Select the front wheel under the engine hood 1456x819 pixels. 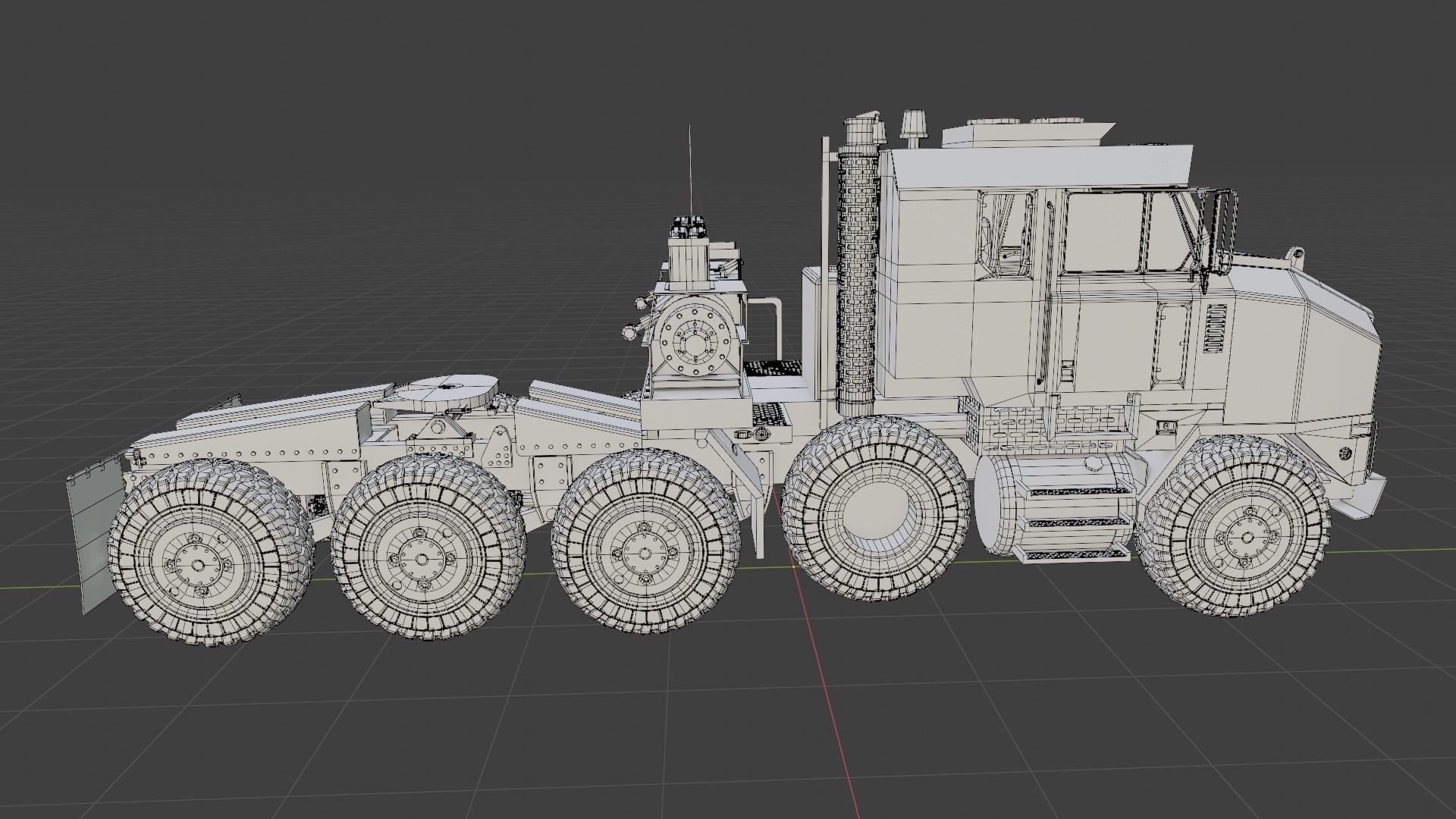coord(1233,525)
